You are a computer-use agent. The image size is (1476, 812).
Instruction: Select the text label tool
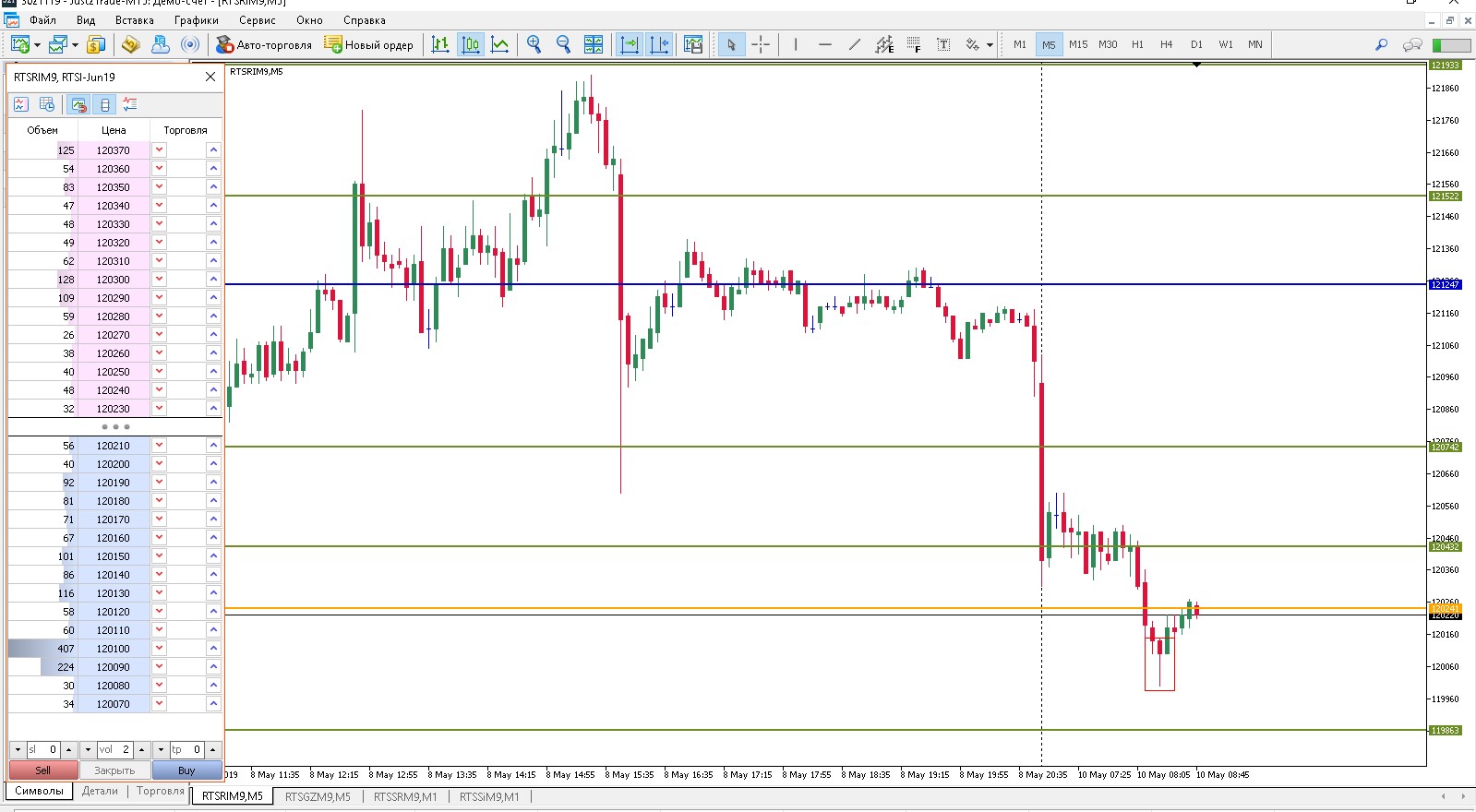click(943, 44)
